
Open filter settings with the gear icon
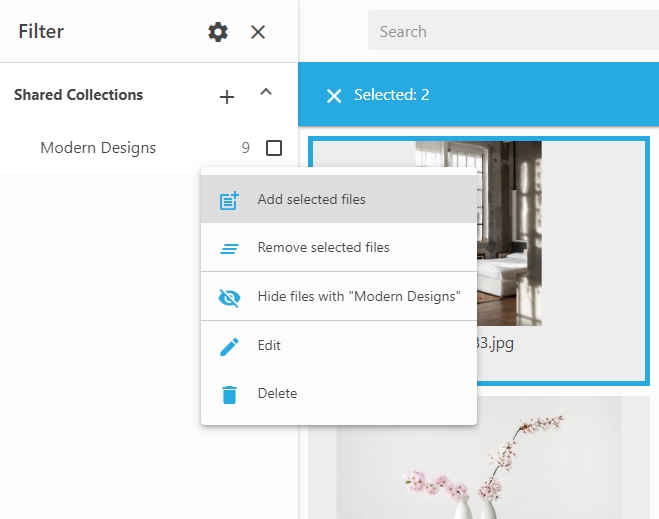click(218, 32)
